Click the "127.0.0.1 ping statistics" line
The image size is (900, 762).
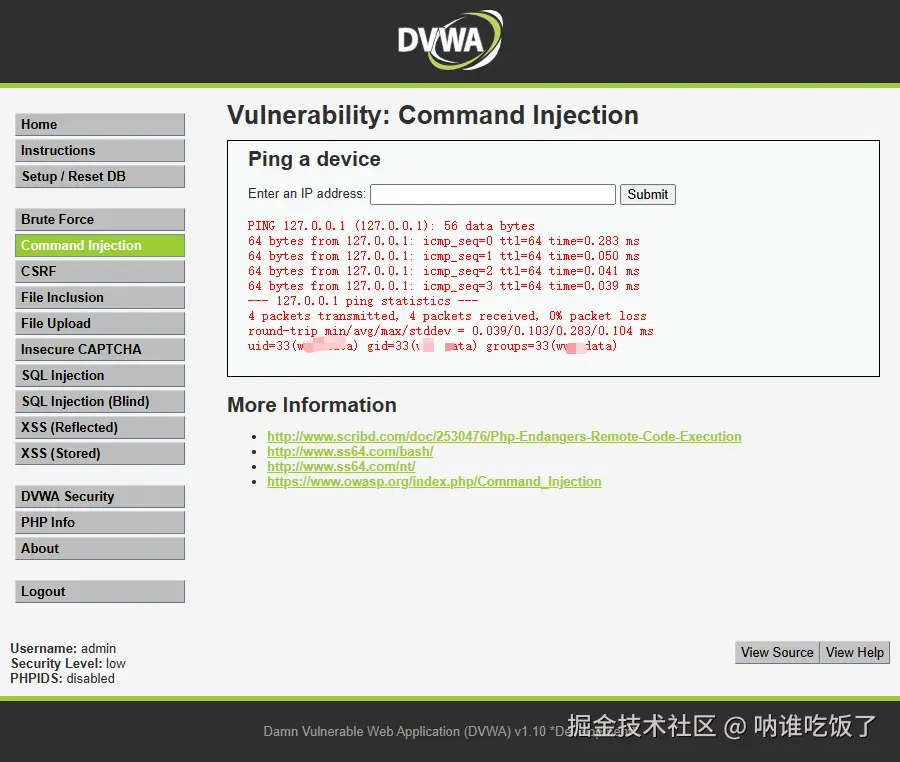[363, 301]
